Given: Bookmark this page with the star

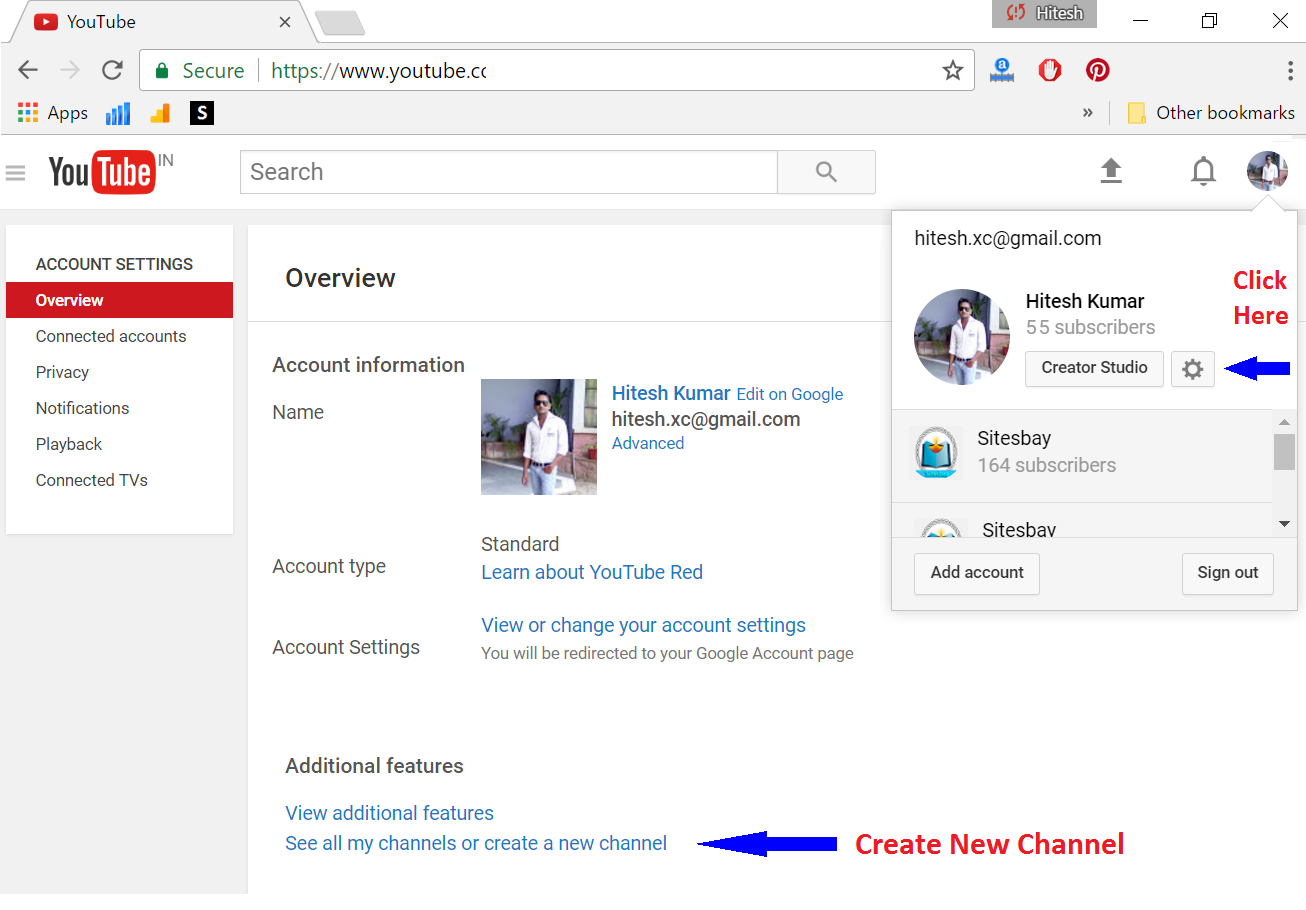Looking at the screenshot, I should [953, 70].
